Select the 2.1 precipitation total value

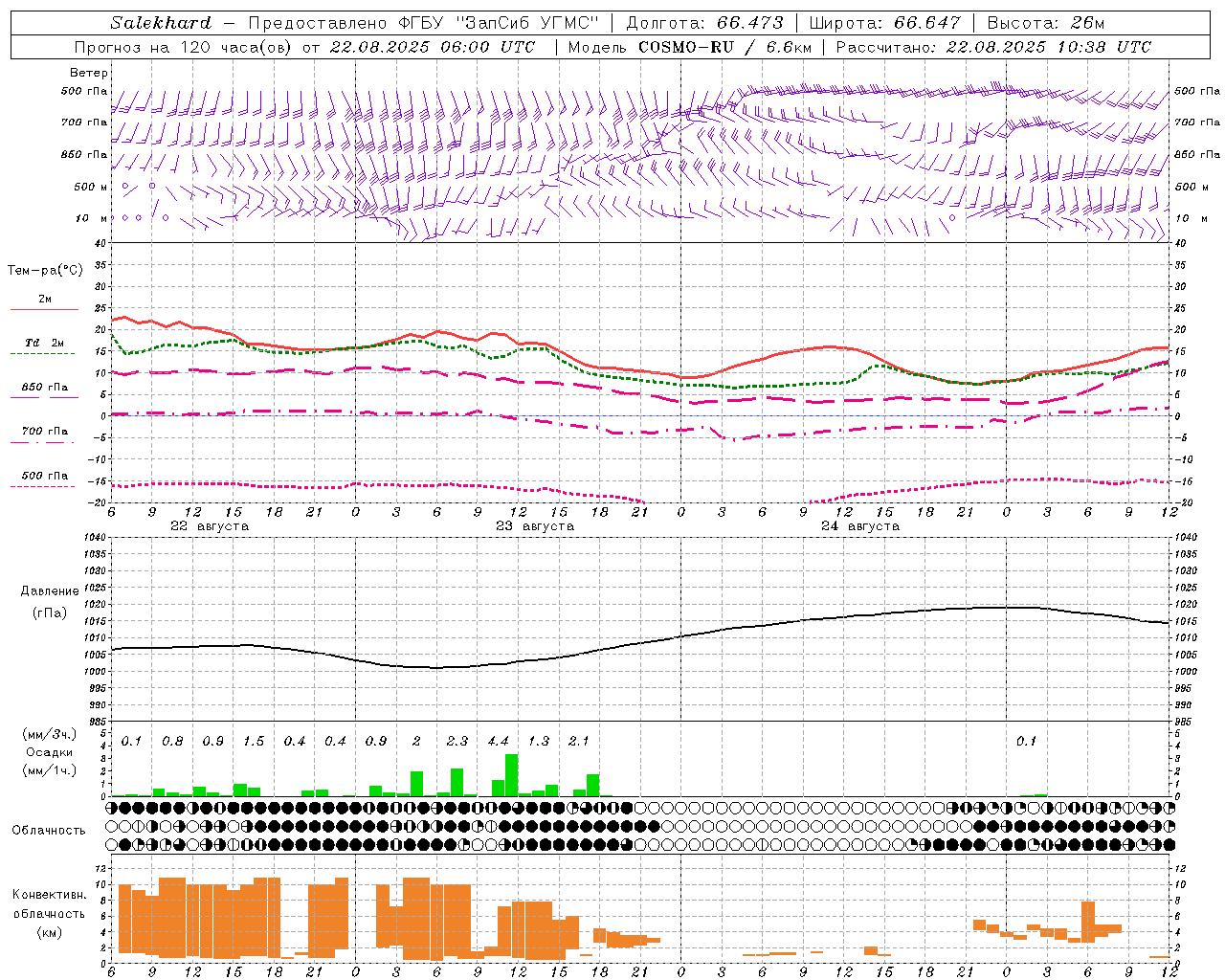tap(579, 742)
